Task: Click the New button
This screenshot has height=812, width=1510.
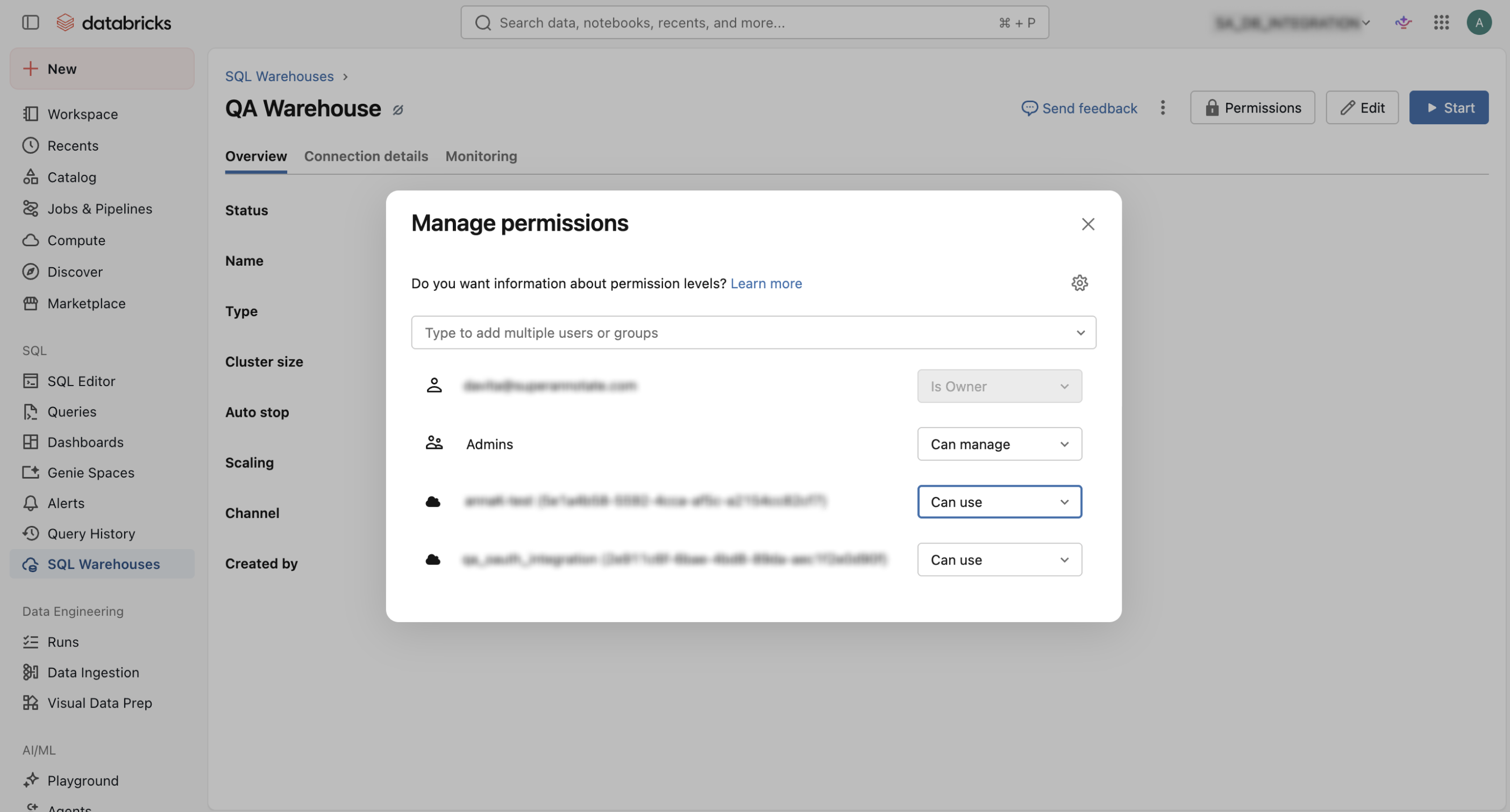Action: point(102,69)
